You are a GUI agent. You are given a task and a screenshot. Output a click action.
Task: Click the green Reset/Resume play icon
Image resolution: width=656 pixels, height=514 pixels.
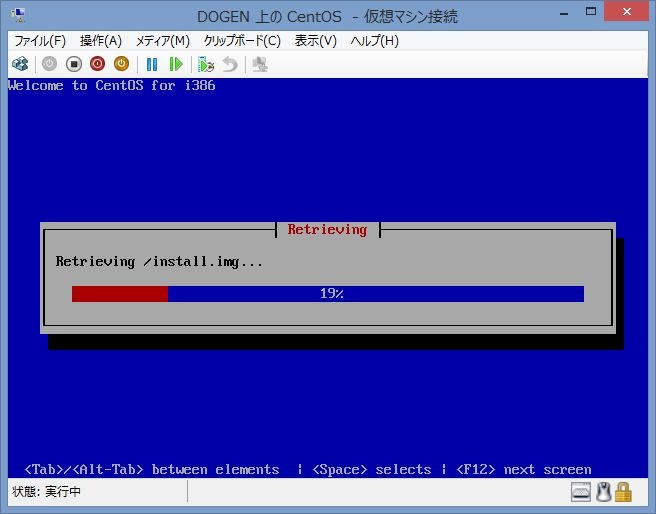tap(176, 64)
